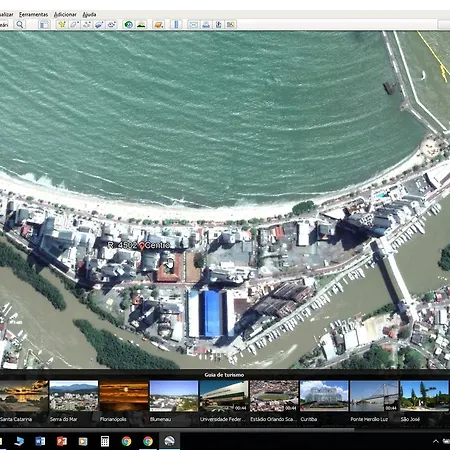Image resolution: width=450 pixels, height=450 pixels.
Task: Open the planet switcher (Saturn) dropdown
Action: pos(158,25)
